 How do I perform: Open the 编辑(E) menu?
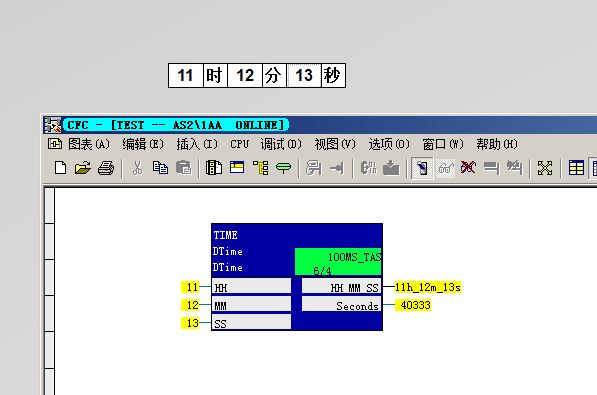pos(143,144)
